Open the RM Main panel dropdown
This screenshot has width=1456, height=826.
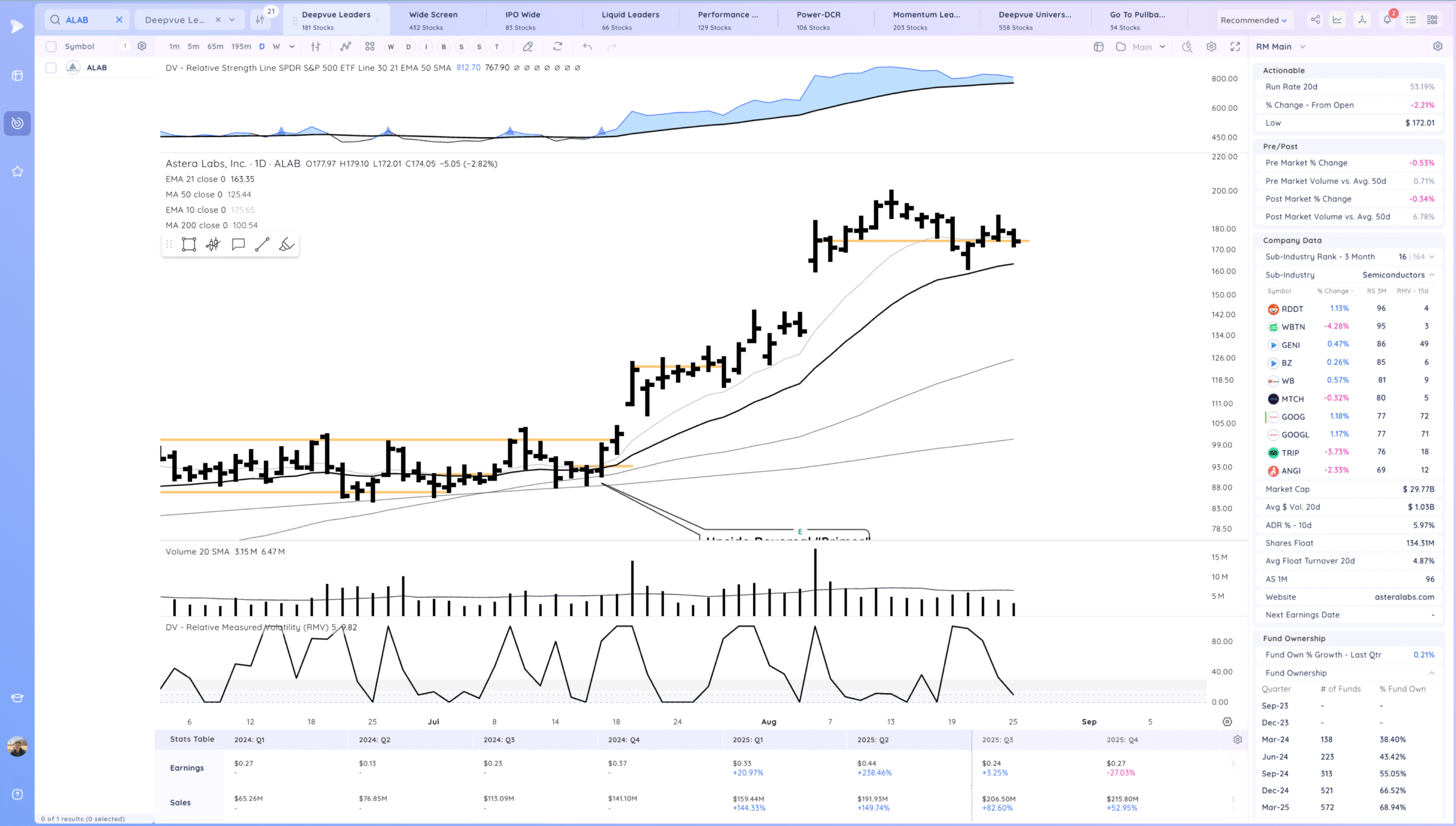1280,47
